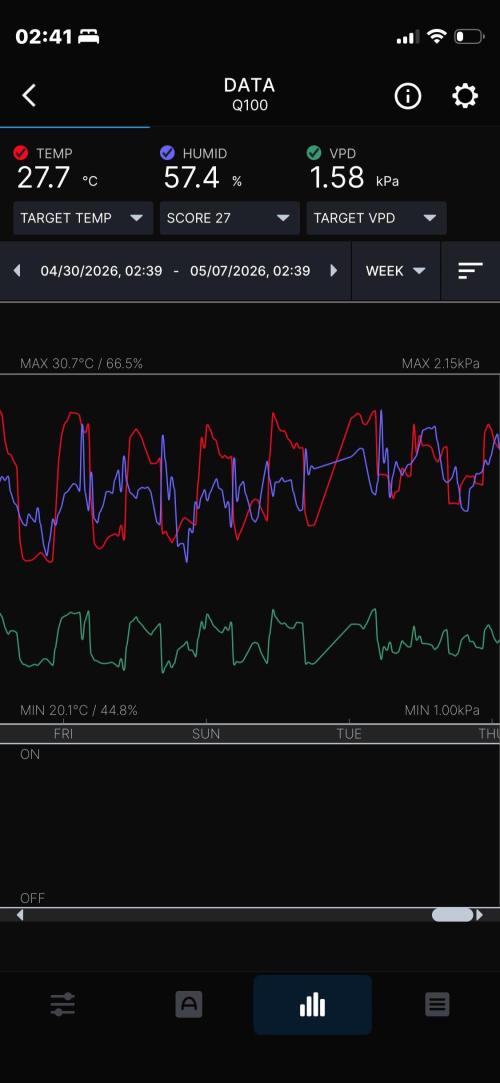500x1083 pixels.
Task: Expand the SCORE 27 dropdown
Action: point(229,218)
